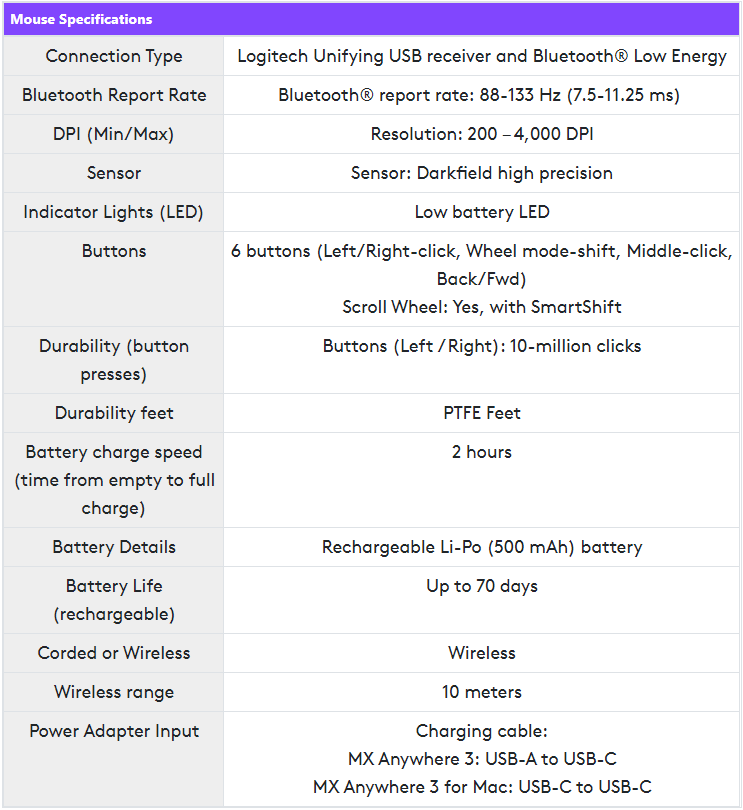The image size is (743, 810).
Task: Click the Mouse Specifications purple header
Action: (x=371, y=19)
